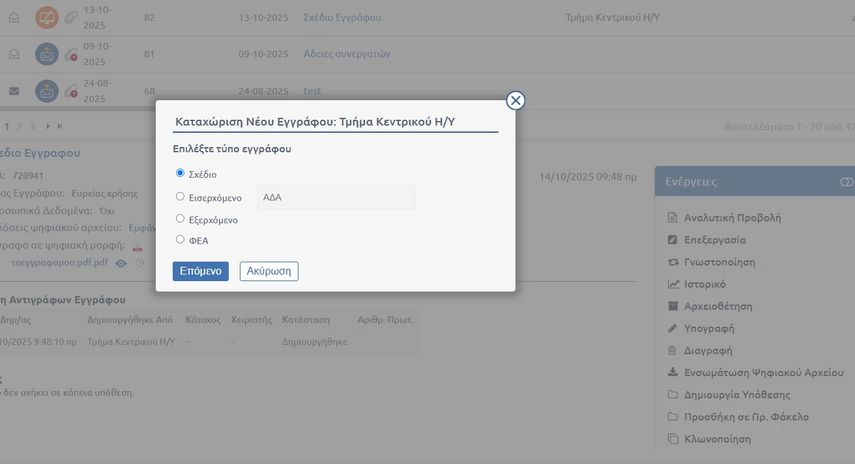Click into the ΑΔΑ input field
This screenshot has height=464, width=855.
tap(336, 197)
